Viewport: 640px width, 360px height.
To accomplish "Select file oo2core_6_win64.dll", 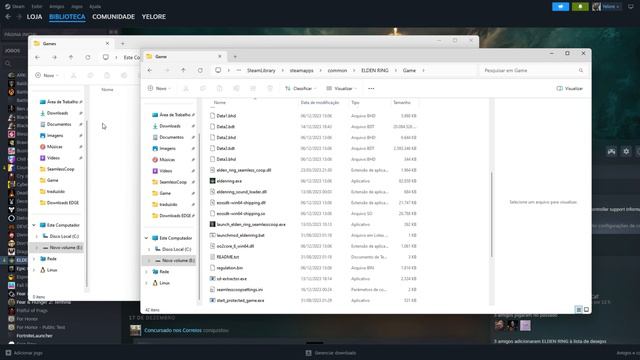I will point(235,246).
